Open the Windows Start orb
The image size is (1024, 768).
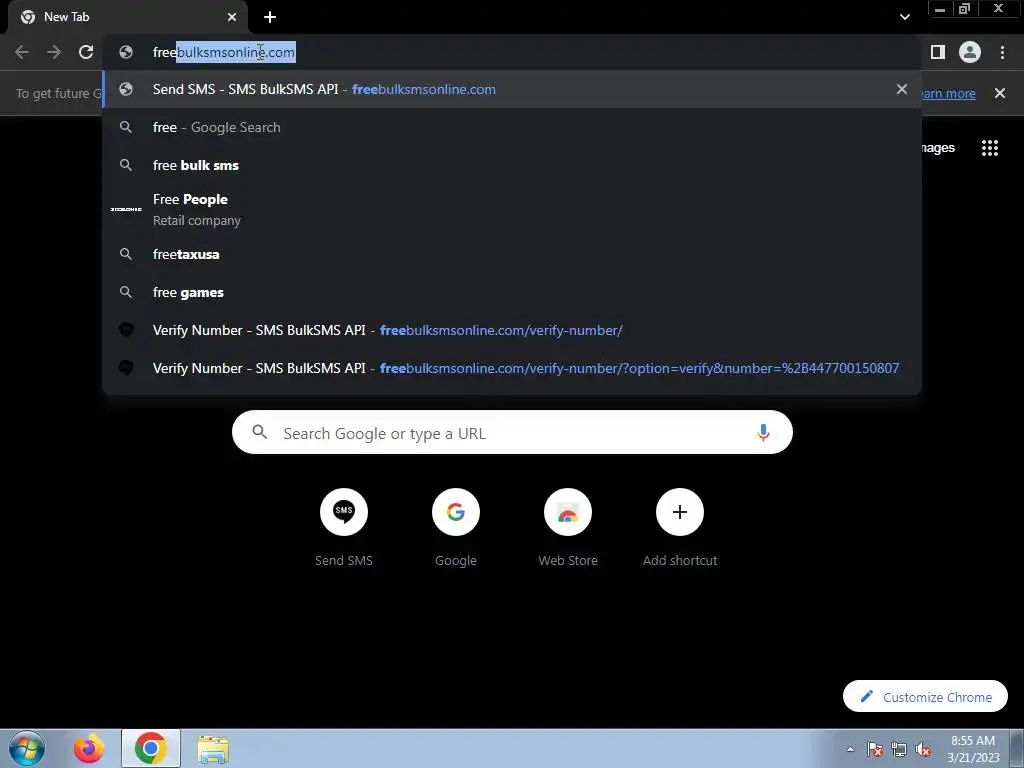[27, 748]
